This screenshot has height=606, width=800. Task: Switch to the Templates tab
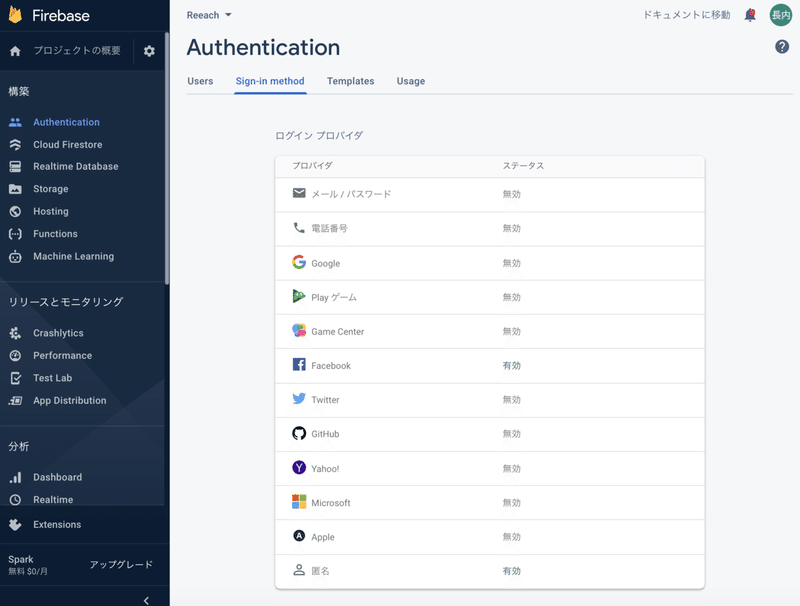click(x=351, y=81)
